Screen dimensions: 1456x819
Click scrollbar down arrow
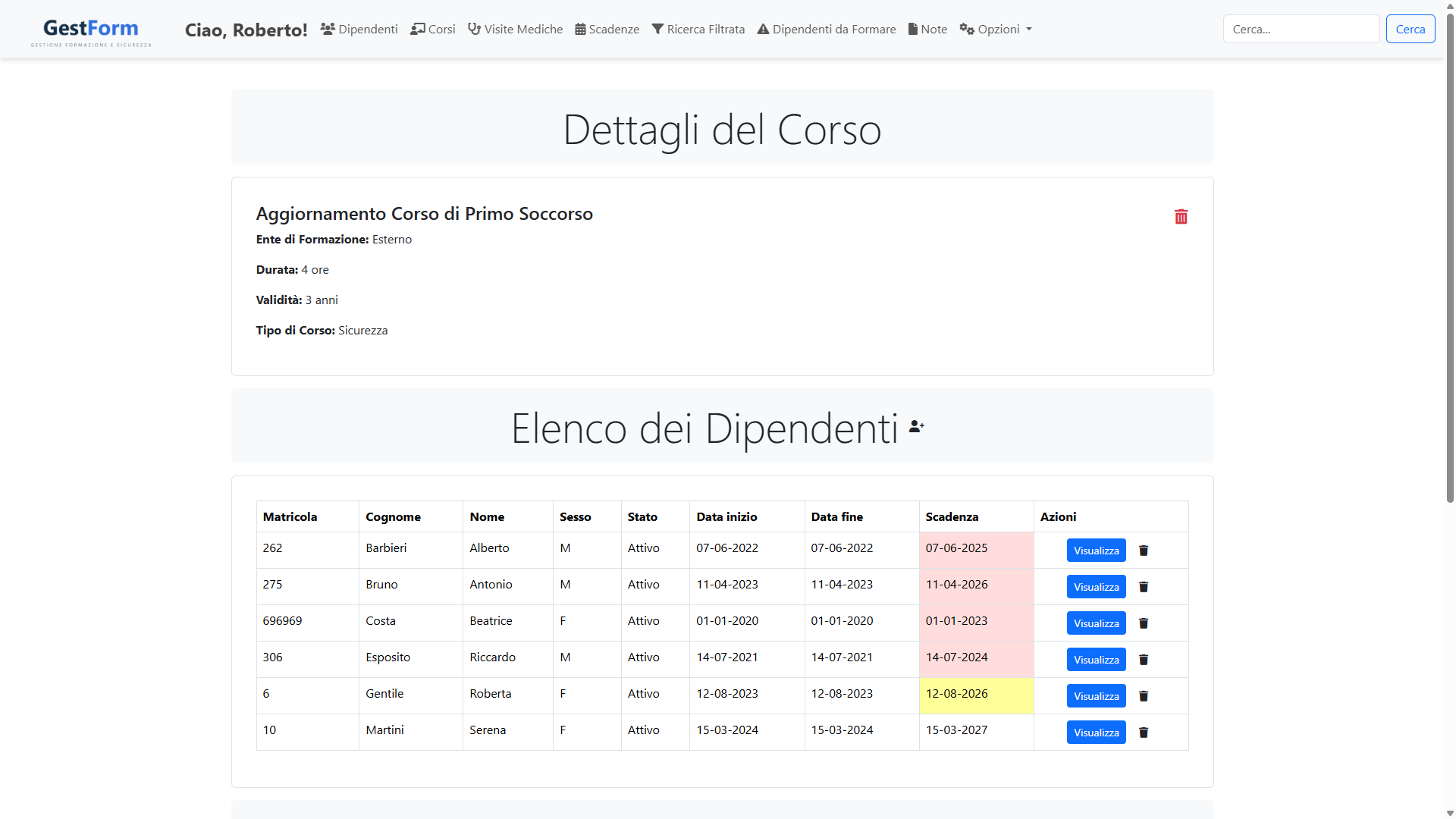tap(1450, 813)
